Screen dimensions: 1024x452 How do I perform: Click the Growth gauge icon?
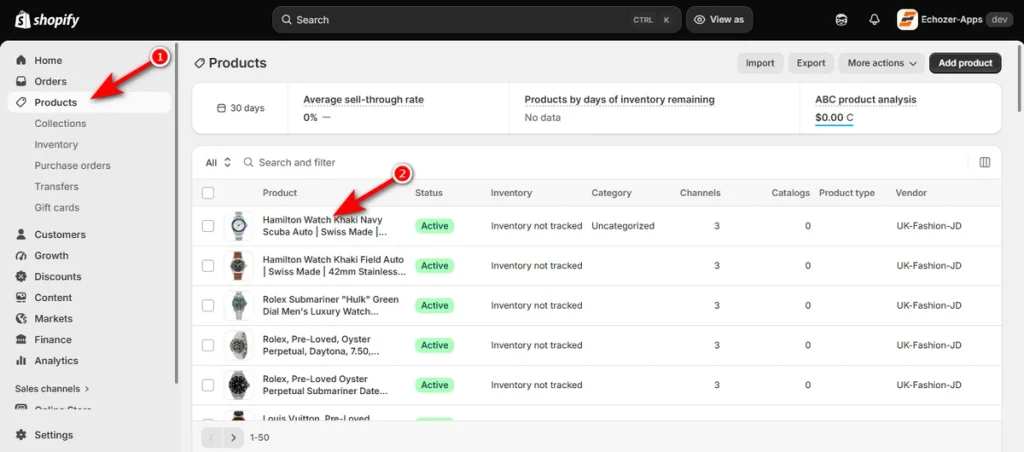pyautogui.click(x=22, y=255)
